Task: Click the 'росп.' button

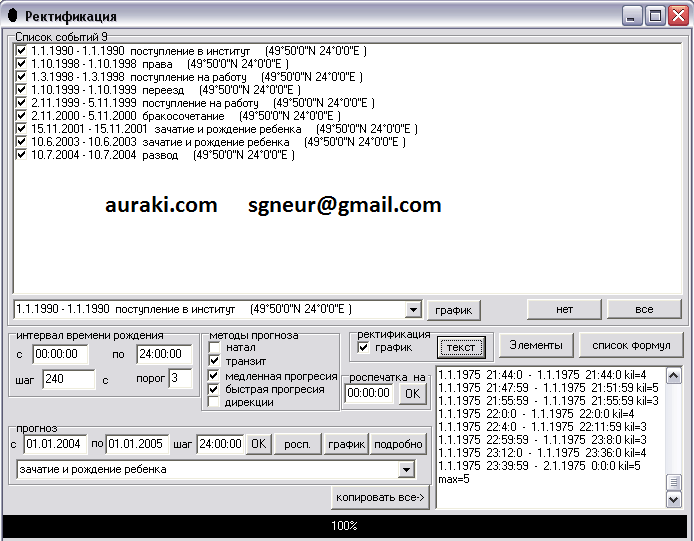Action: (x=295, y=444)
